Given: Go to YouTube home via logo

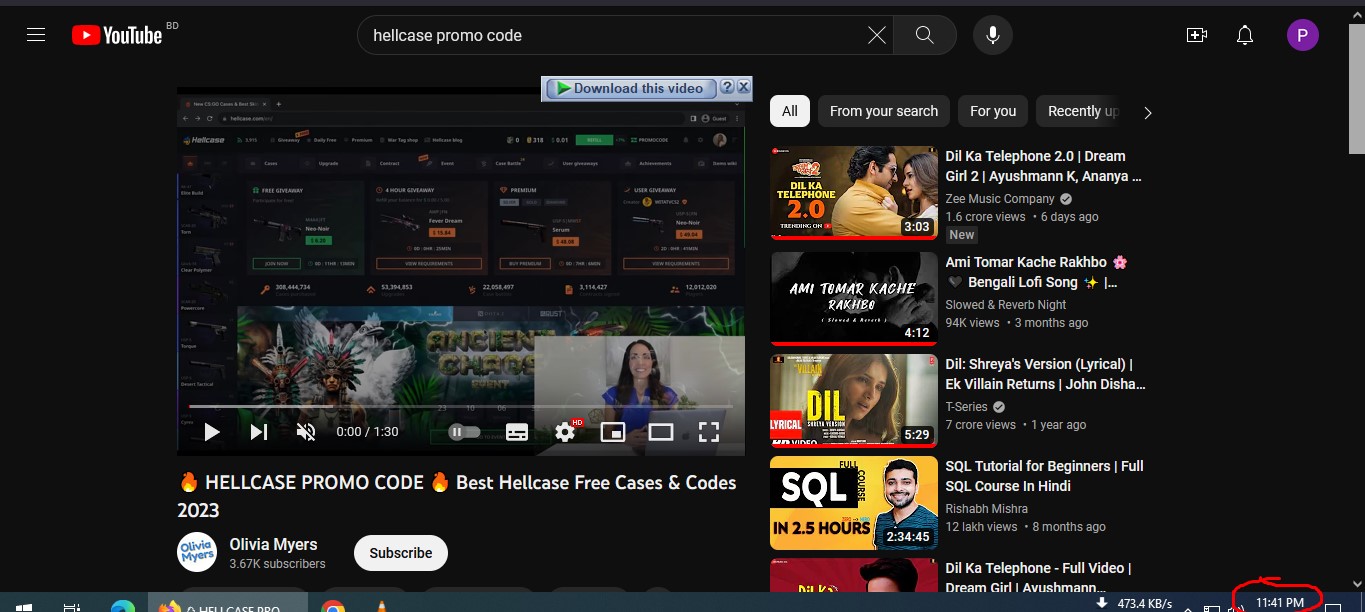Looking at the screenshot, I should click(117, 35).
